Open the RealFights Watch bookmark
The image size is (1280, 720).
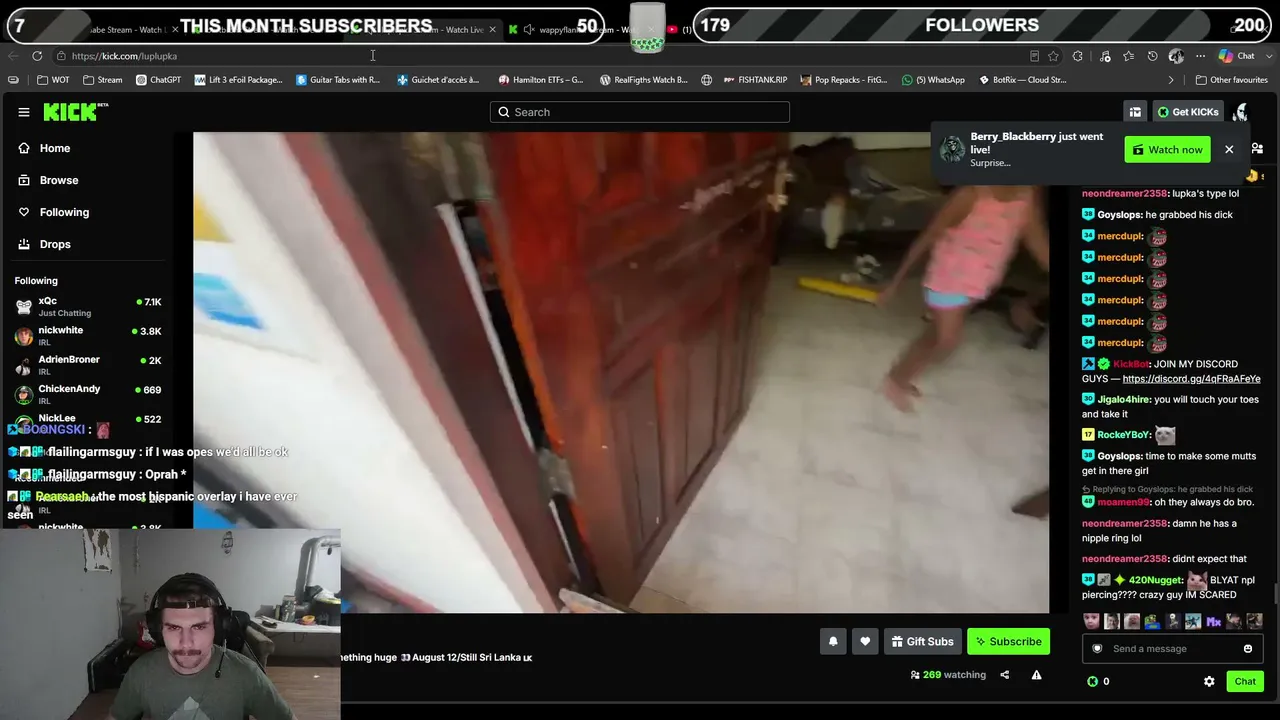click(643, 80)
